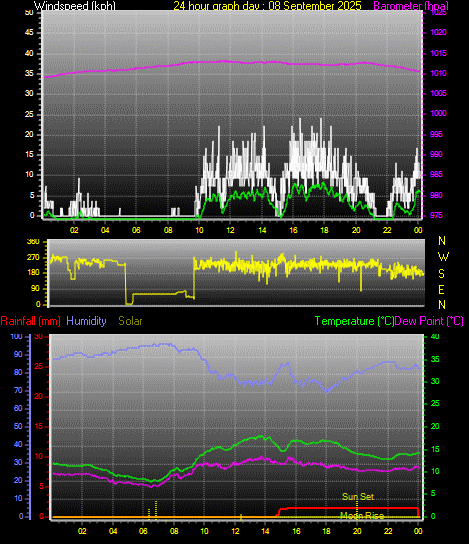Click the S compass direction label
Viewport: 469px width, 544px height.
[441, 274]
